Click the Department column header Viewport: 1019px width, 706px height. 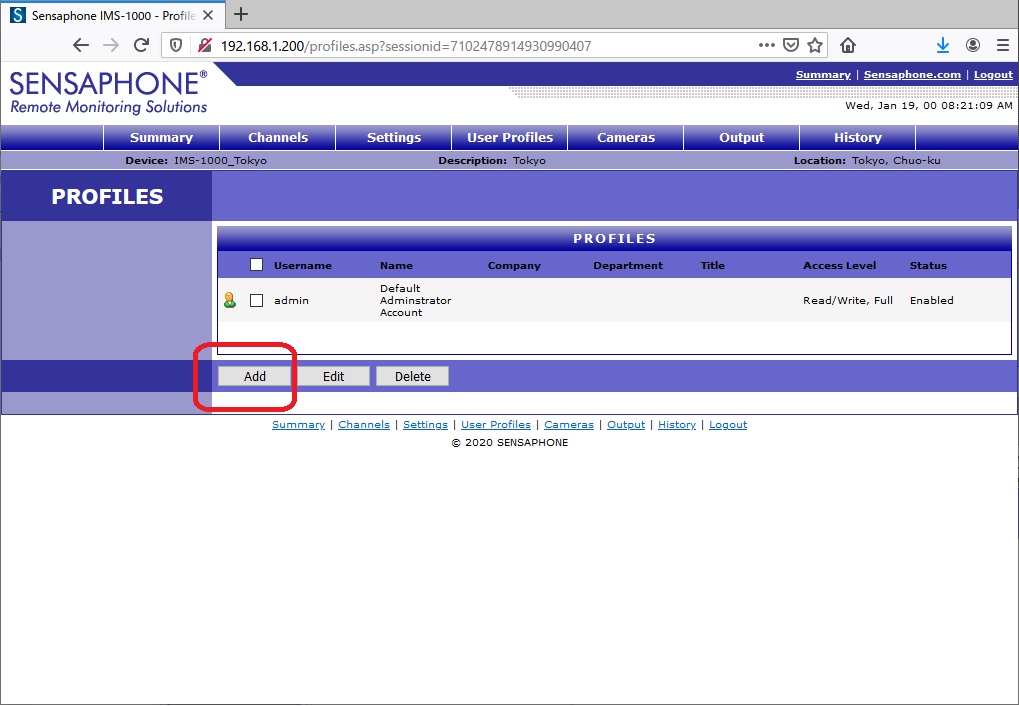[628, 265]
